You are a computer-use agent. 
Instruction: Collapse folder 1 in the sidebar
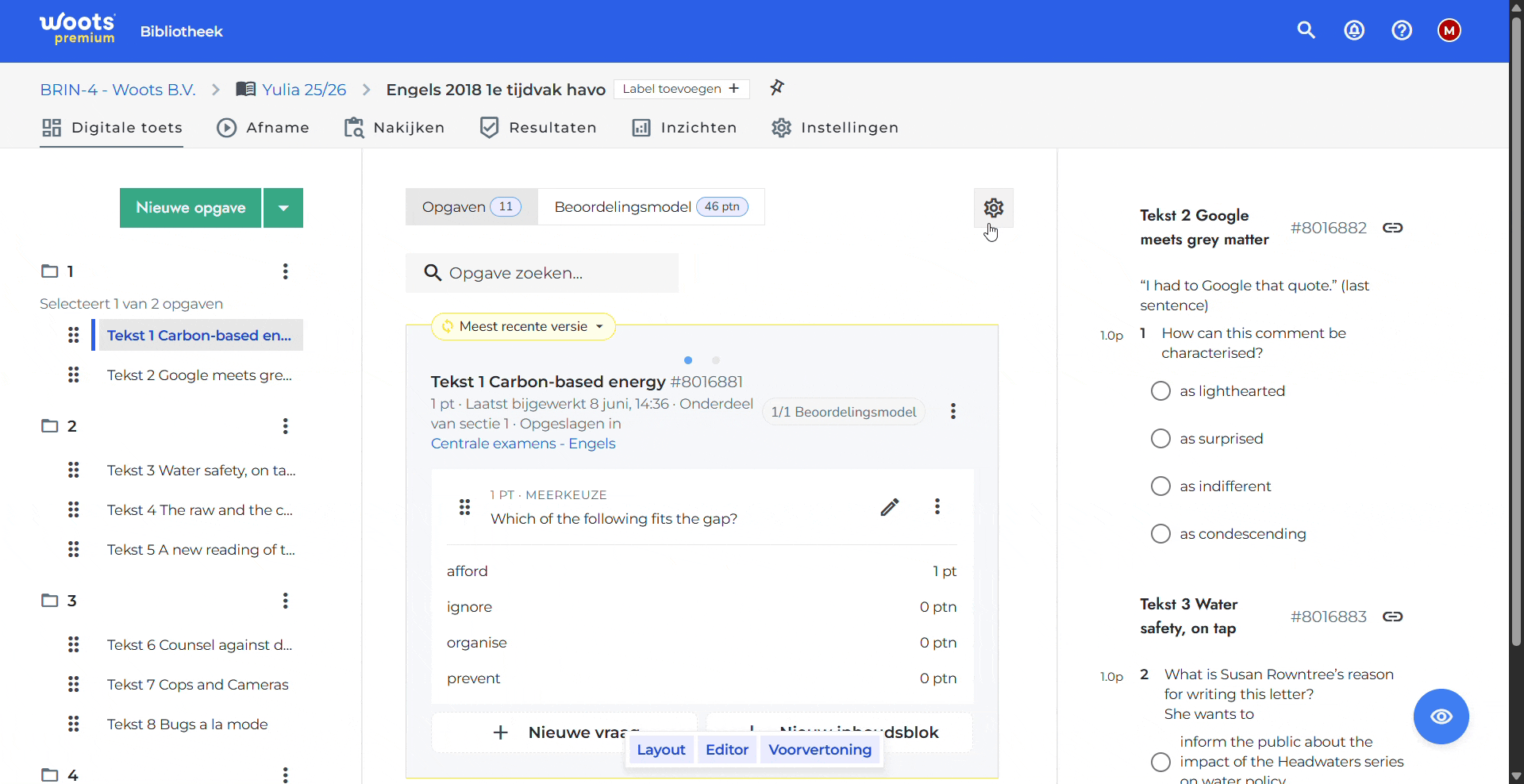(x=50, y=271)
